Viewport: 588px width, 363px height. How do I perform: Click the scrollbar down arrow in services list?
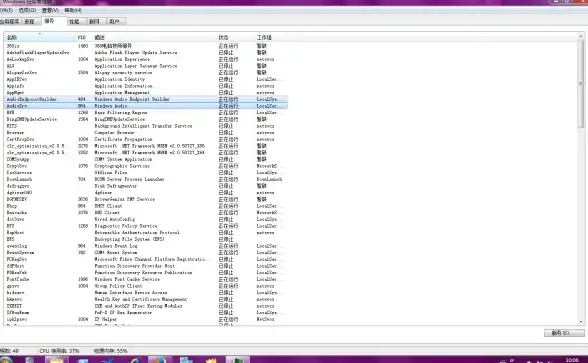[x=581, y=322]
